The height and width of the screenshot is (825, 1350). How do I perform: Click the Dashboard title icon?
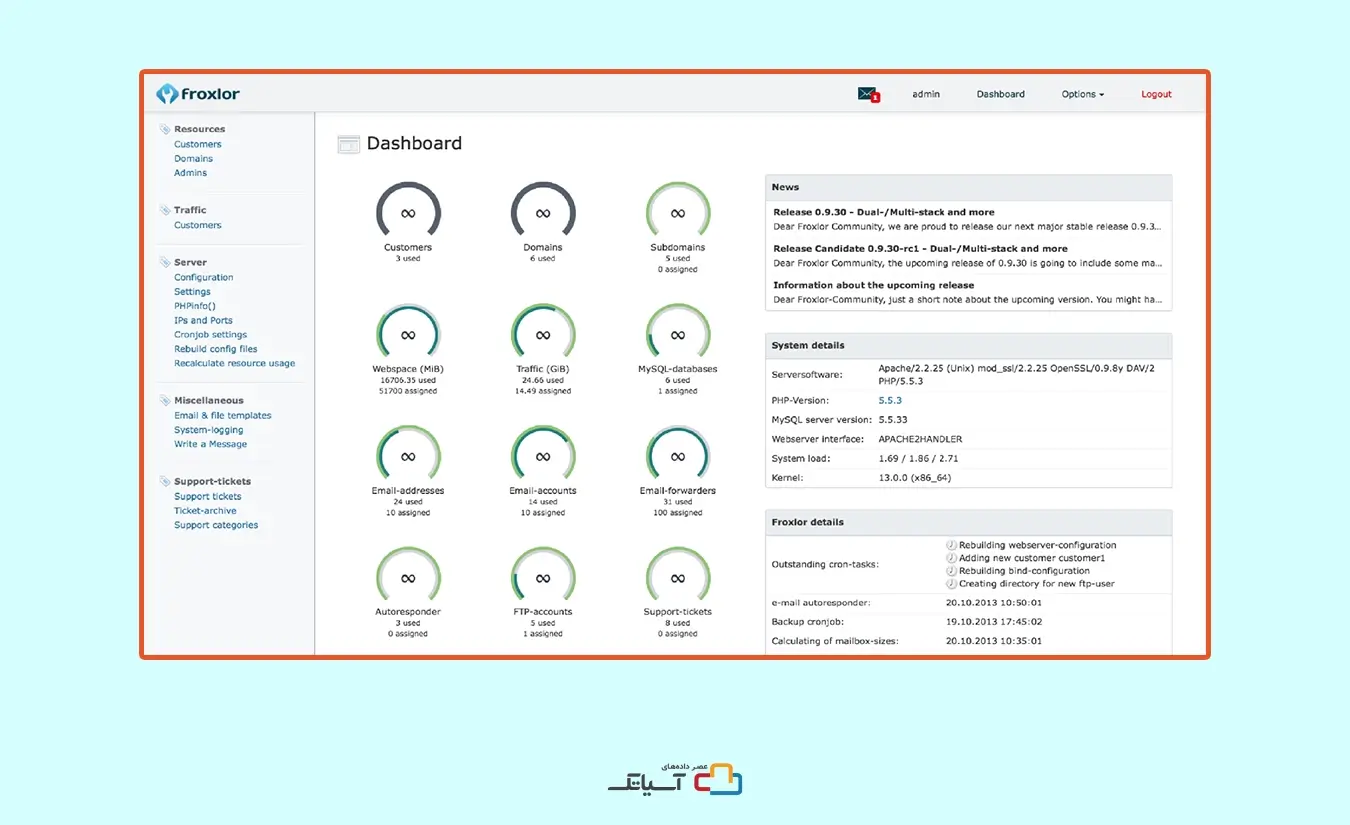click(x=348, y=144)
